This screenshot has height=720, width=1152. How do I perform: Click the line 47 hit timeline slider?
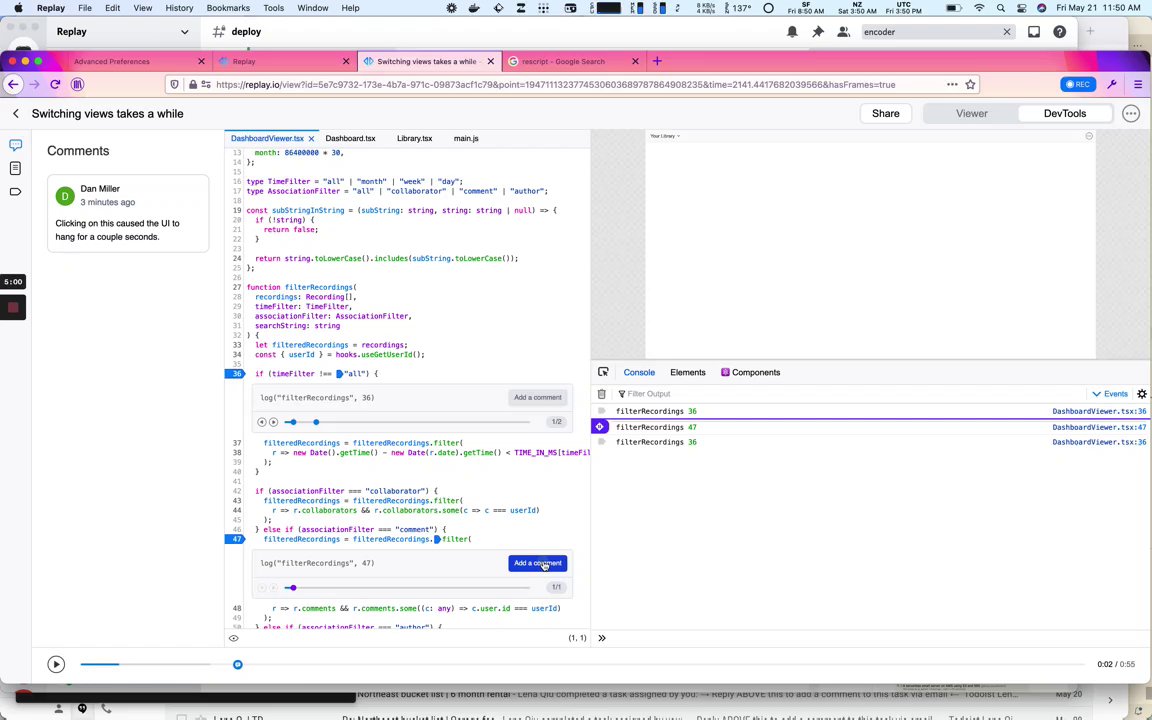[408, 588]
